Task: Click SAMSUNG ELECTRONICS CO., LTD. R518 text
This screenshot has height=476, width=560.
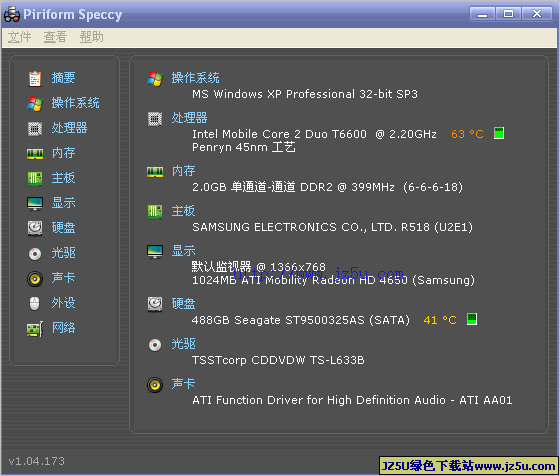Action: click(332, 227)
